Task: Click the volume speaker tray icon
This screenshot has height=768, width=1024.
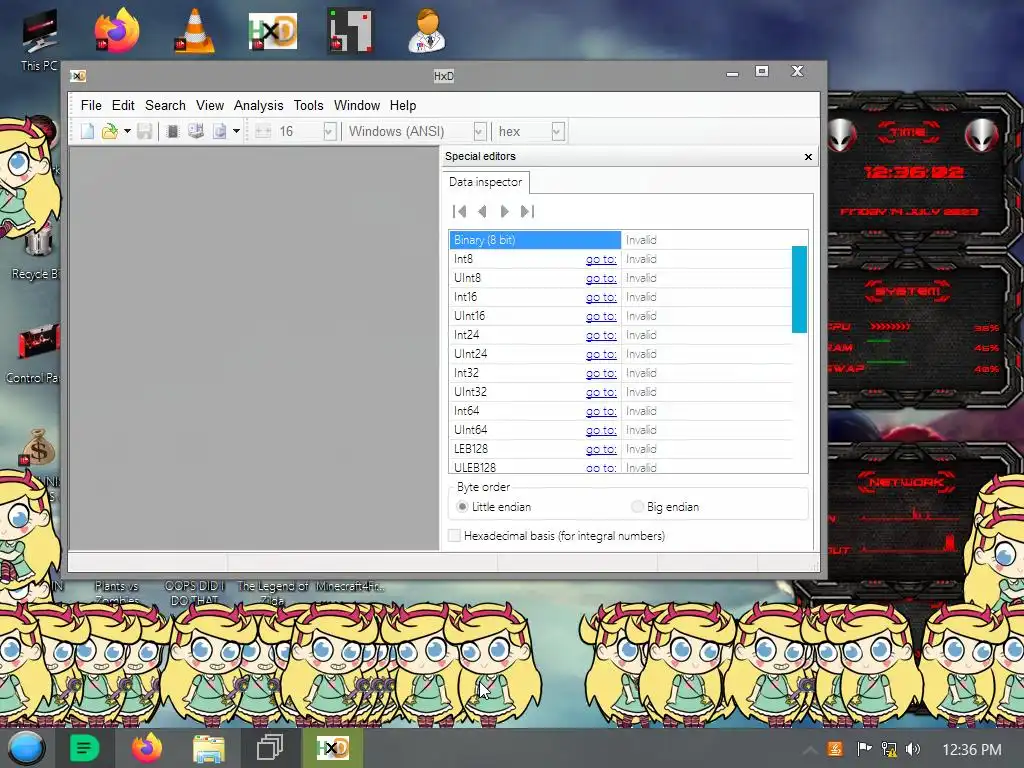Action: coord(913,749)
